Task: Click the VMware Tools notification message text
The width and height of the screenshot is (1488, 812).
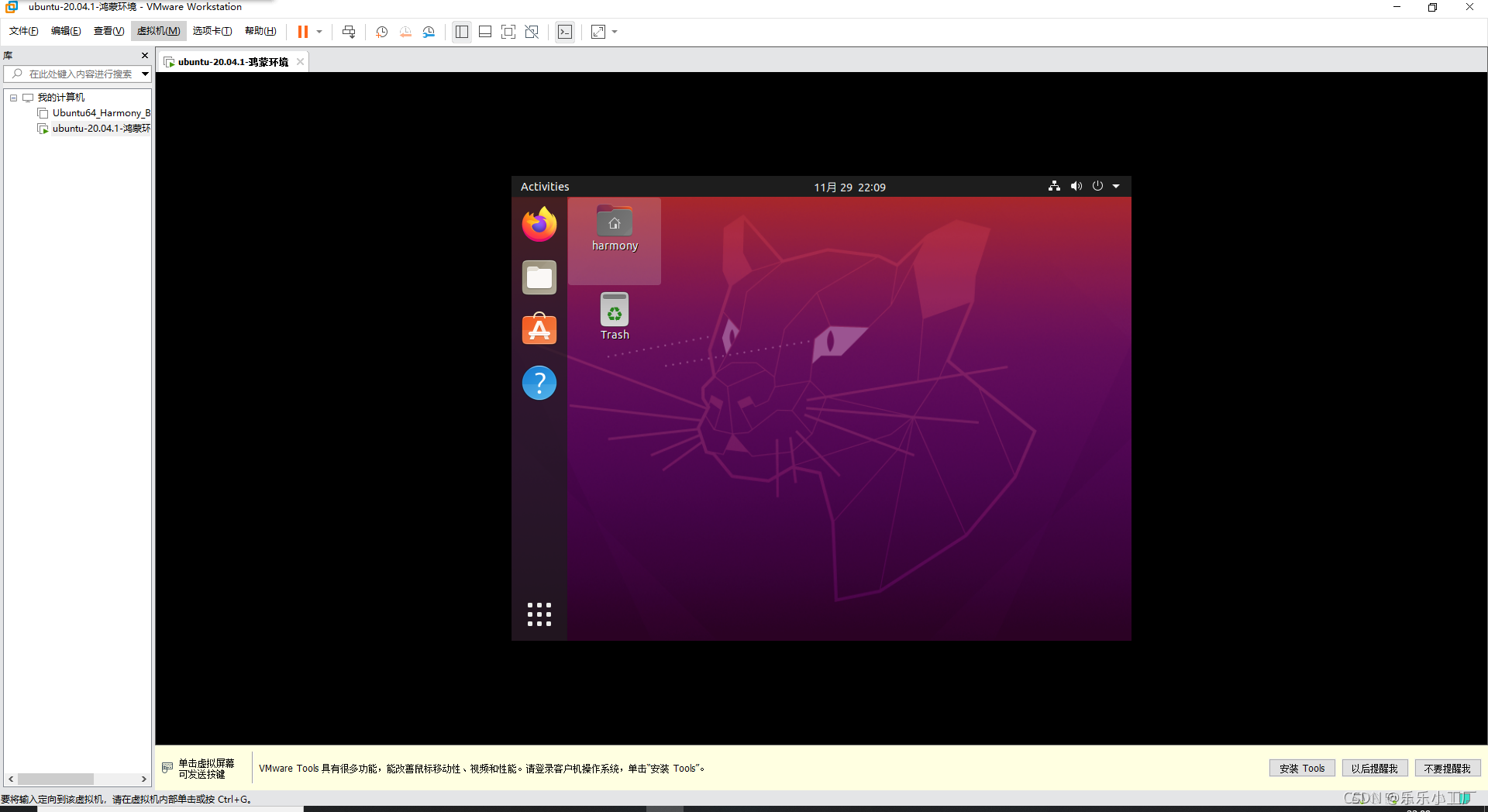Action: point(481,769)
